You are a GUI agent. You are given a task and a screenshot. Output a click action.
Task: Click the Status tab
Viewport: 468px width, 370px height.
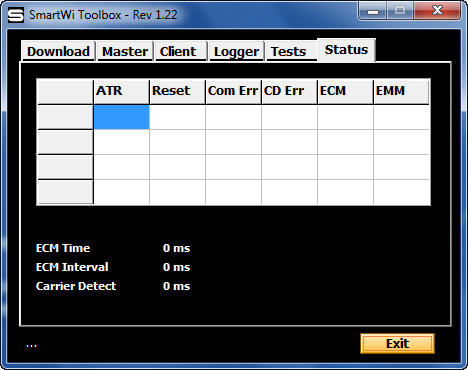346,50
